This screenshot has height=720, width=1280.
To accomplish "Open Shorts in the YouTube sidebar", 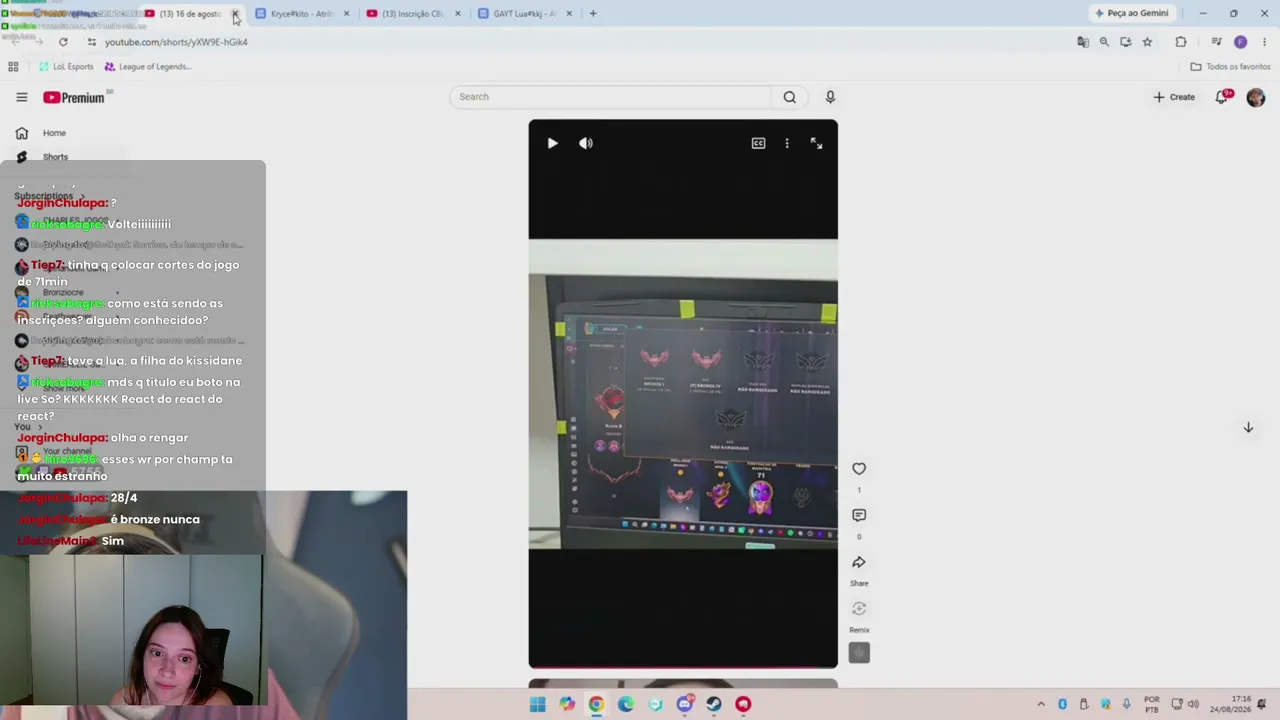I will [x=55, y=157].
